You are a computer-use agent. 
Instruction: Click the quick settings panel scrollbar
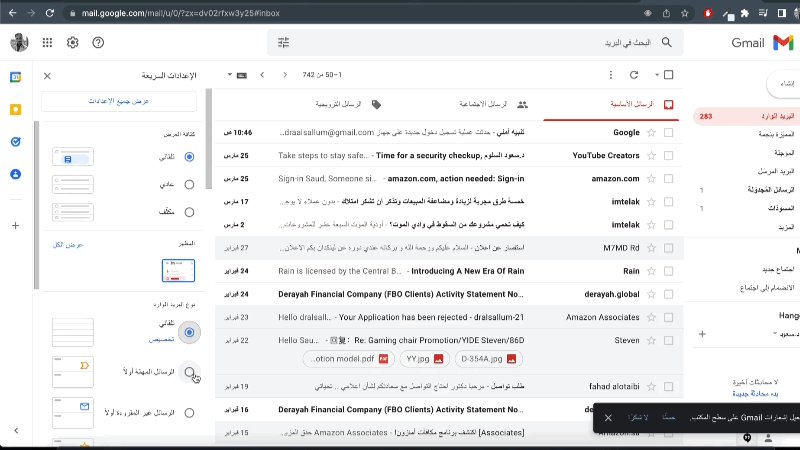208,139
